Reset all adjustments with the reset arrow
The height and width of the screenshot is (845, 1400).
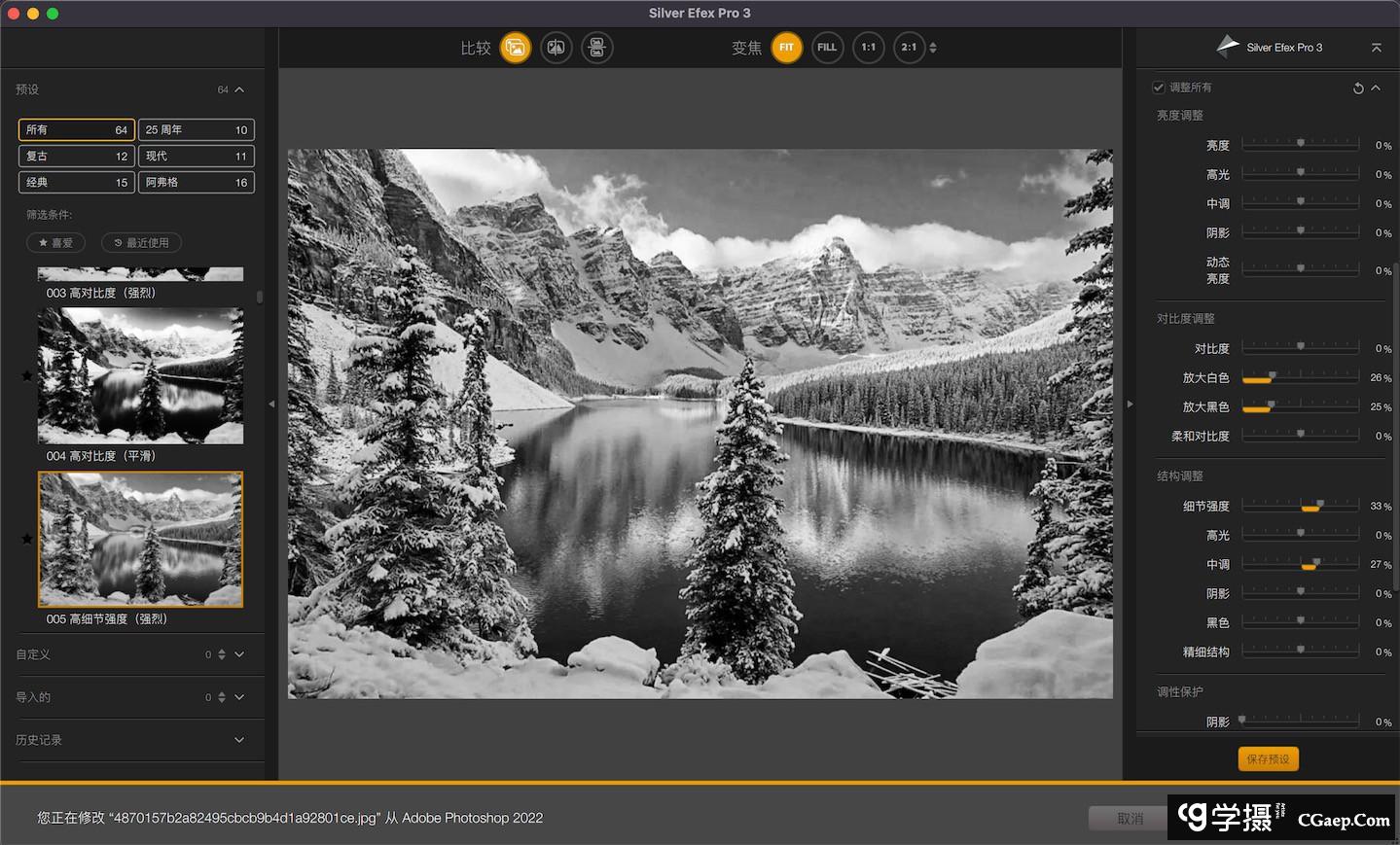click(x=1358, y=88)
